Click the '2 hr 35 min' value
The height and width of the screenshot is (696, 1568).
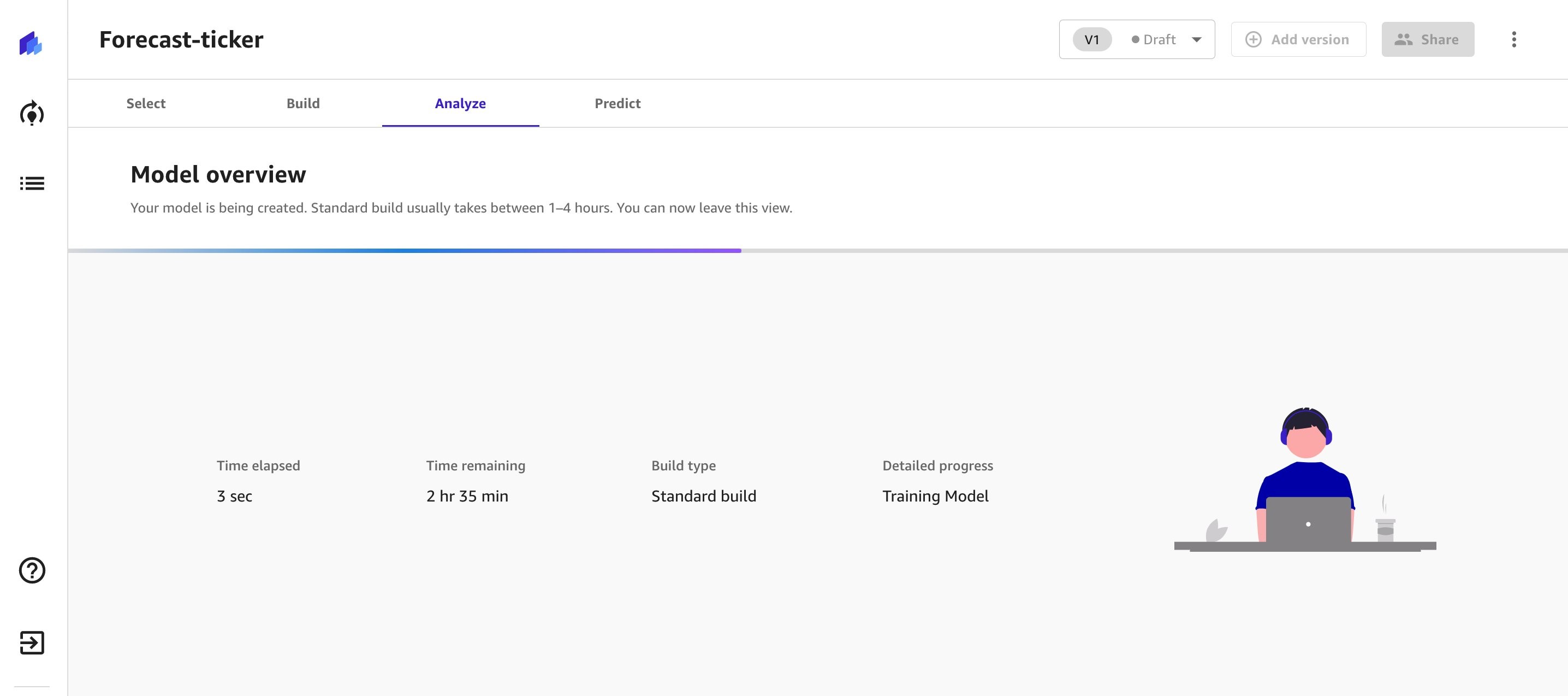coord(467,496)
